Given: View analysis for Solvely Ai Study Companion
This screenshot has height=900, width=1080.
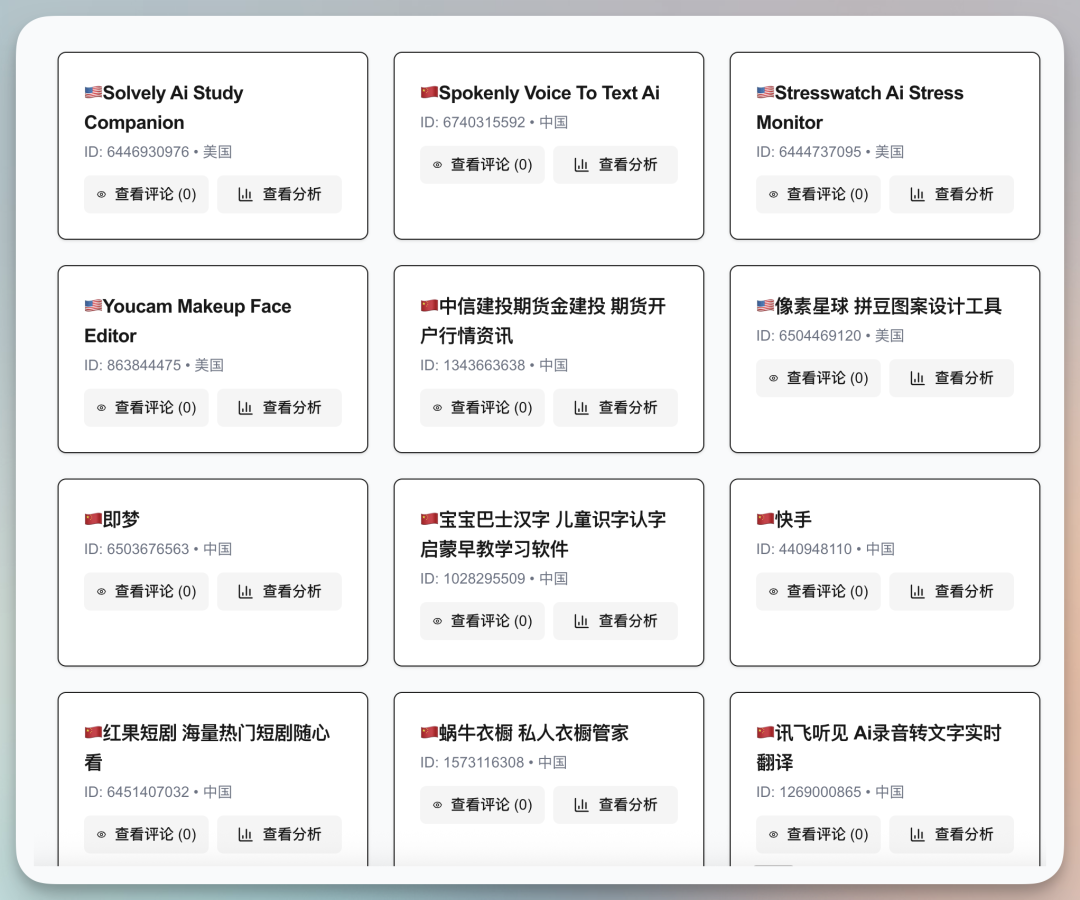Looking at the screenshot, I should 279,194.
